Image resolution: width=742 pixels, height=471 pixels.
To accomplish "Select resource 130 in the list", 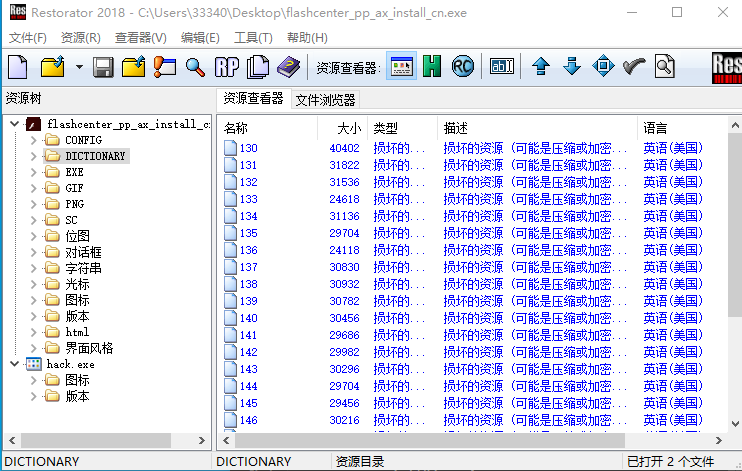I will 248,148.
